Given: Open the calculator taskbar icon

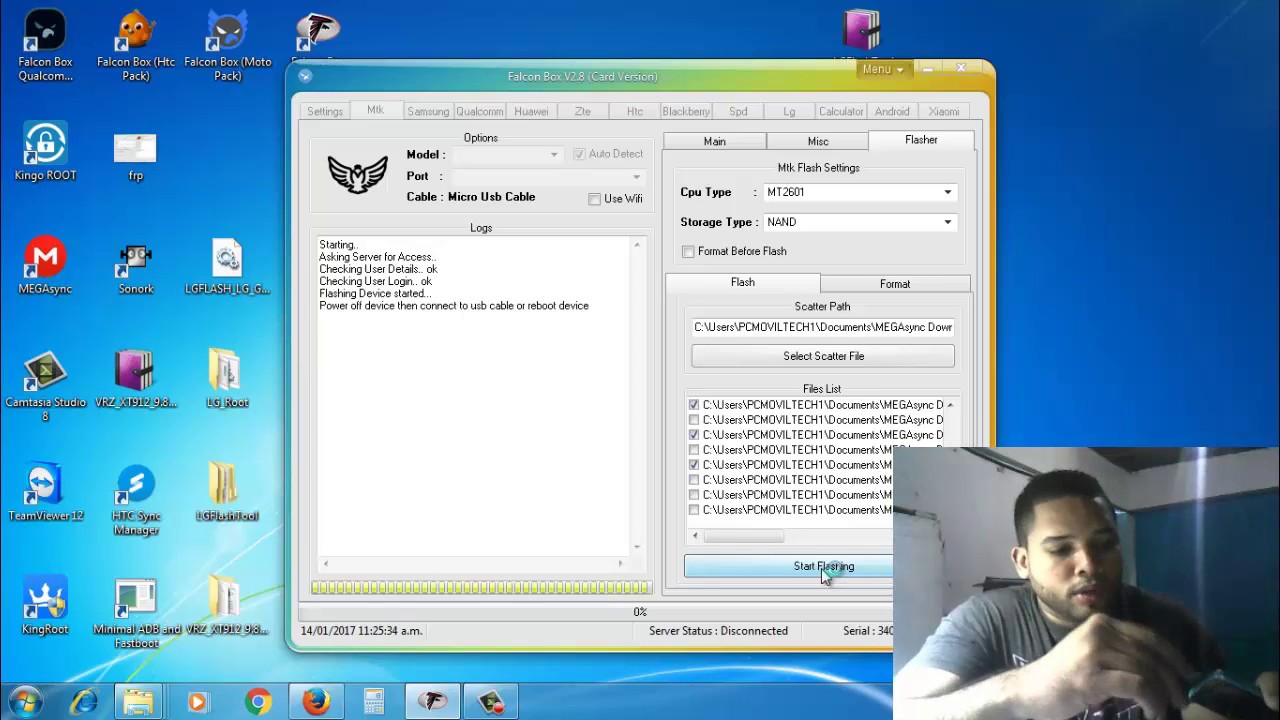Looking at the screenshot, I should [374, 702].
